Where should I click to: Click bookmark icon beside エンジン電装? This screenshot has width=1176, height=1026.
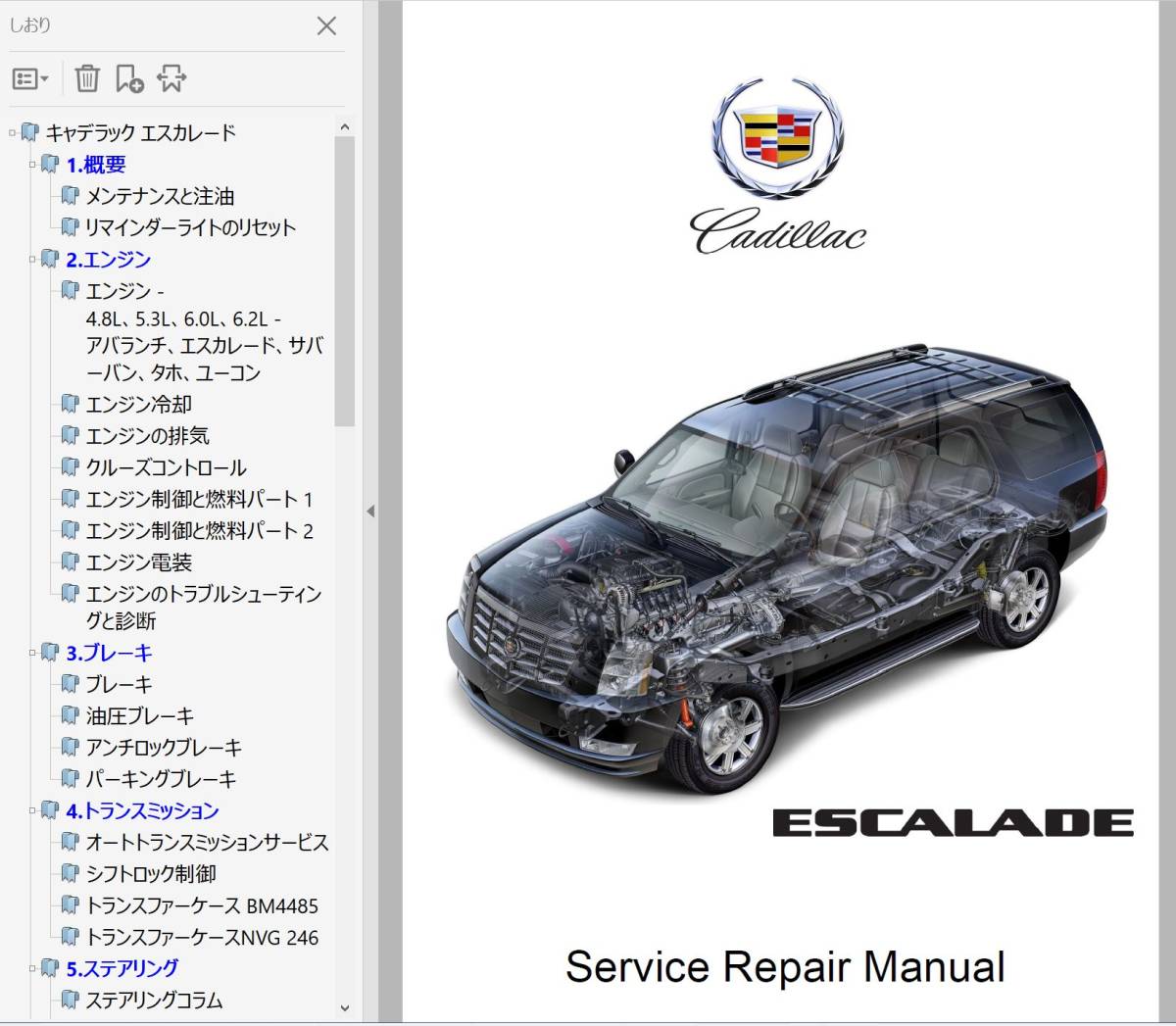coord(70,562)
